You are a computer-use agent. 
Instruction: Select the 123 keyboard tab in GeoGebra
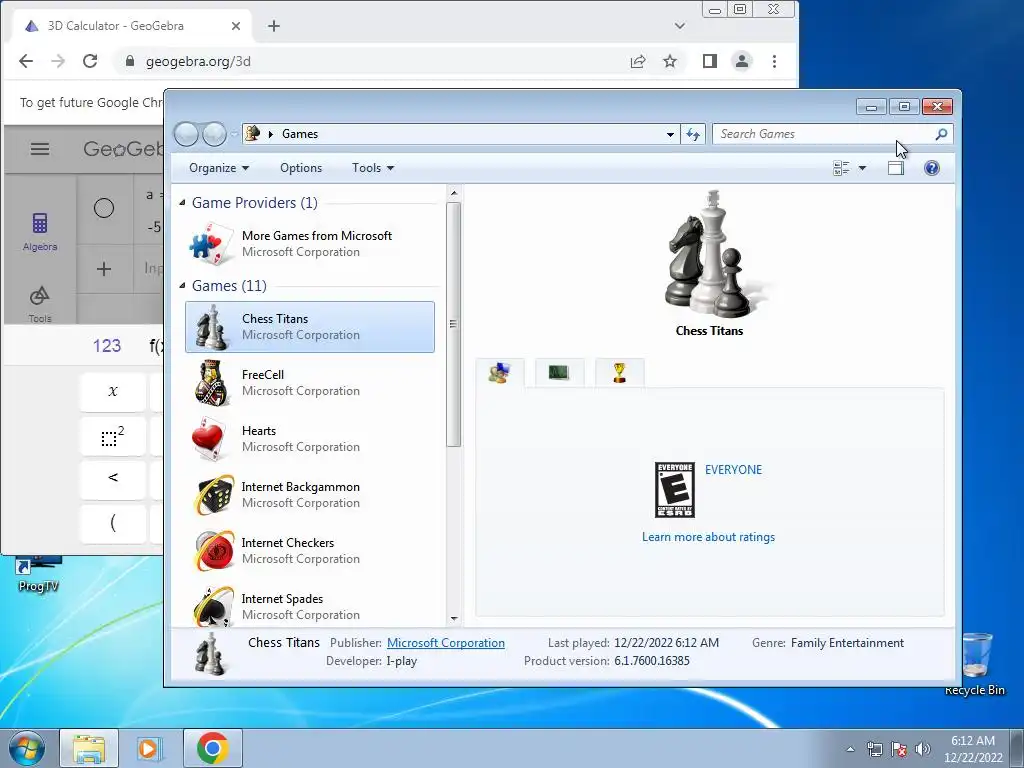click(106, 345)
